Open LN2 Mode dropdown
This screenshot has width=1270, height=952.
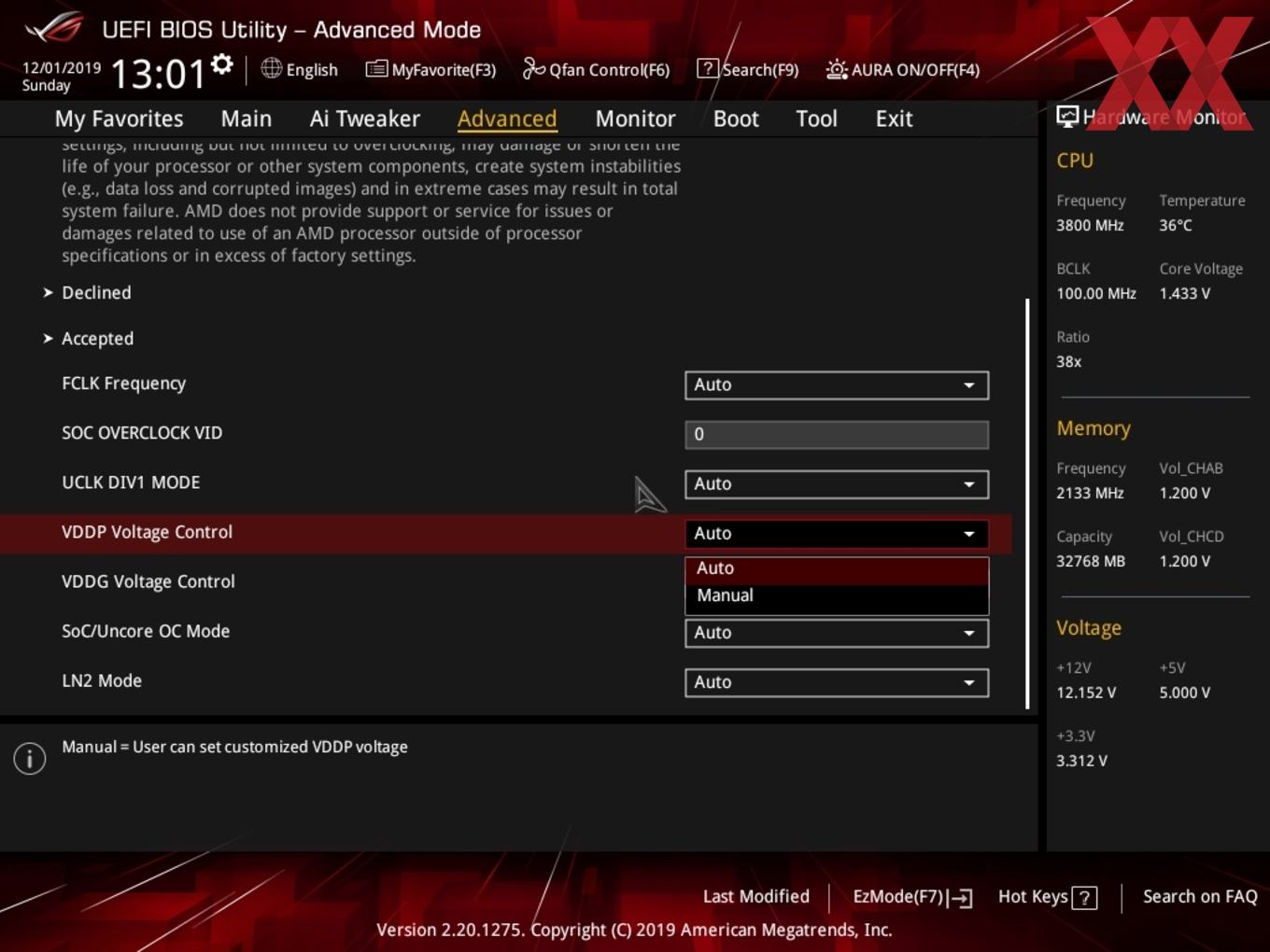[x=837, y=681]
